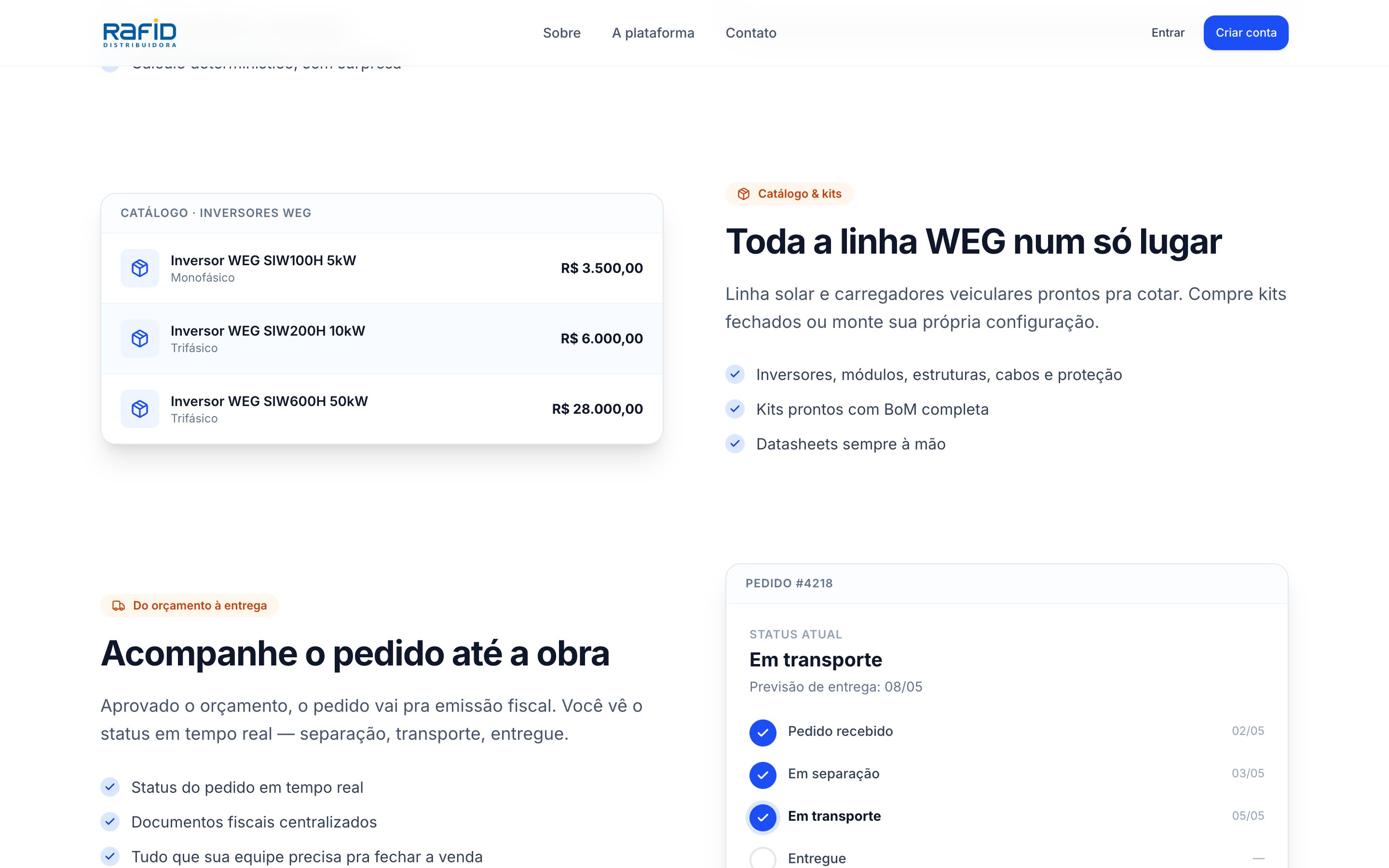Open the Sobre menu item
This screenshot has width=1389, height=868.
pos(561,33)
